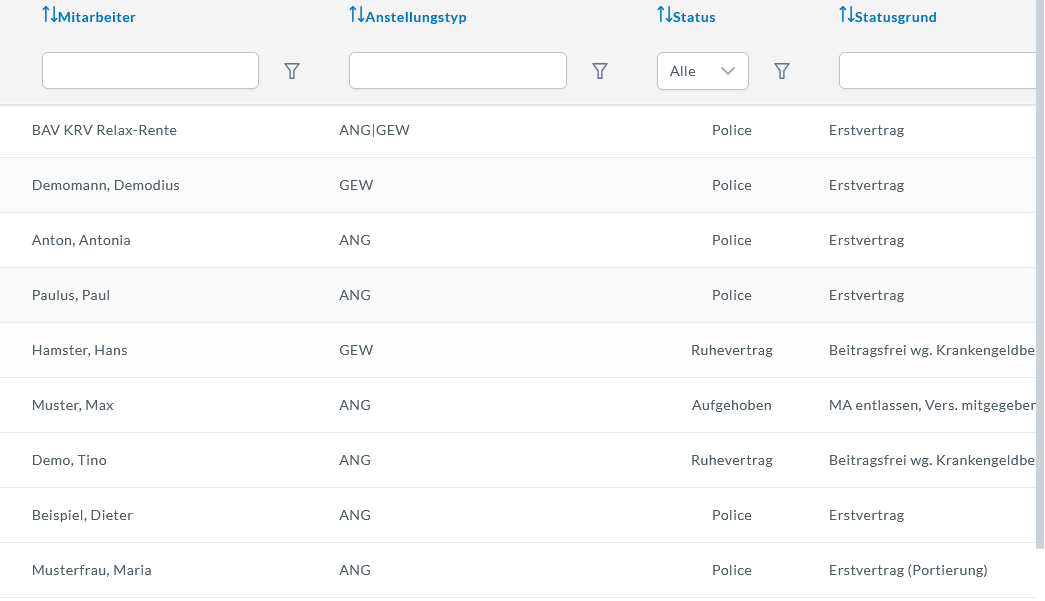Select the Muster, Max row

point(73,405)
